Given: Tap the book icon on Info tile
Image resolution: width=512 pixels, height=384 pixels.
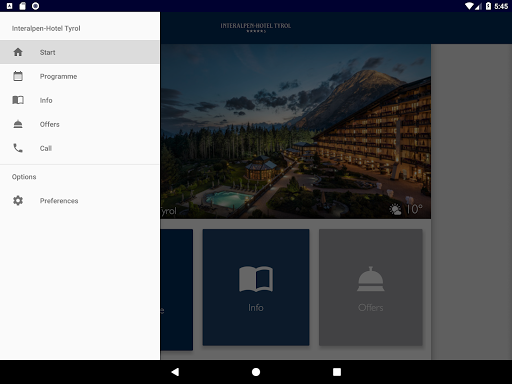Looking at the screenshot, I should (256, 279).
